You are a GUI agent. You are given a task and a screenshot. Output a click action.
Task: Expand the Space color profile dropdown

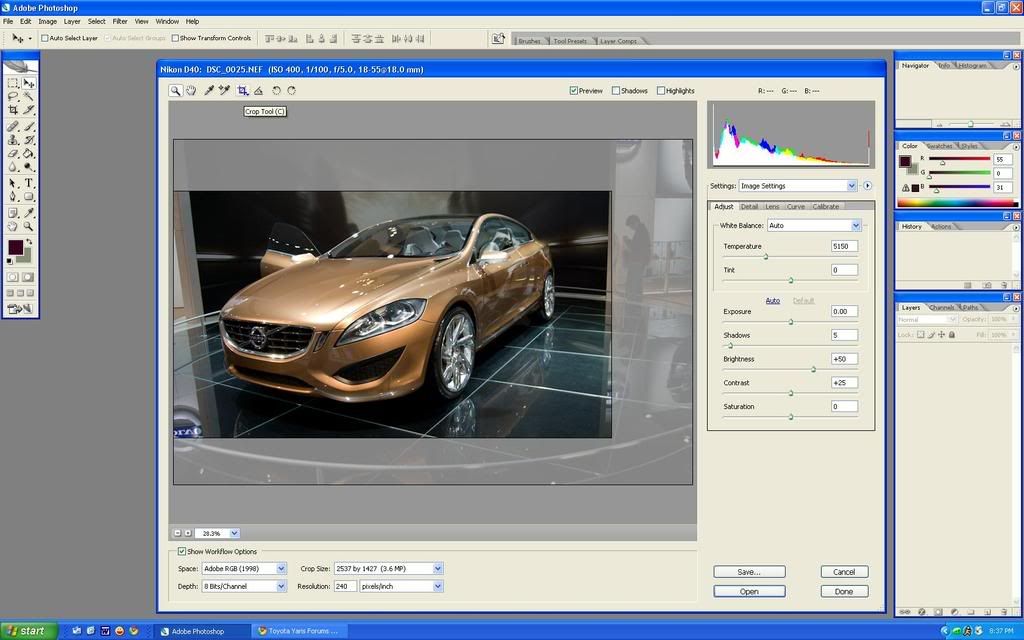(x=281, y=568)
